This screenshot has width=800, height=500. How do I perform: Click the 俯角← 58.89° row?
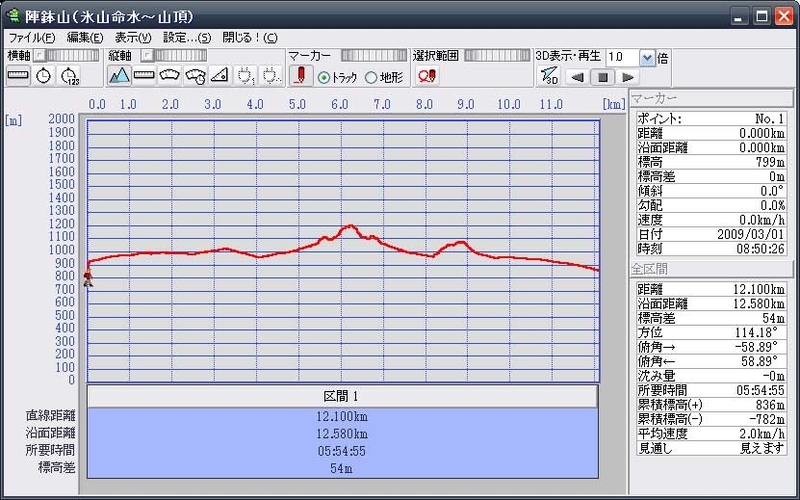click(x=711, y=361)
